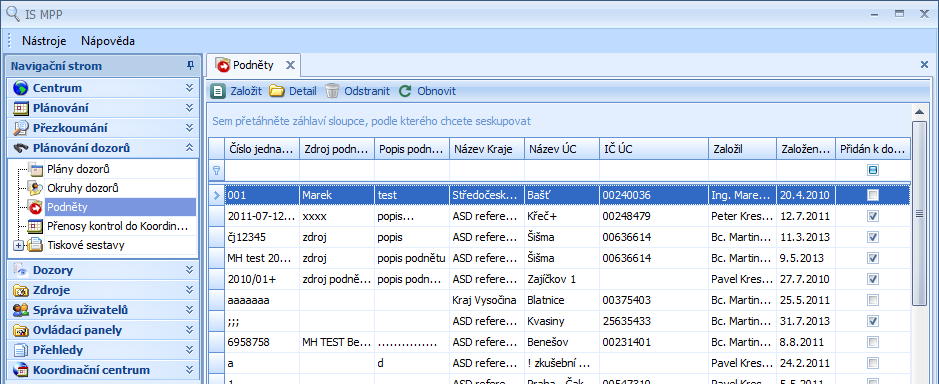Expand the Centrum group chevron
The image size is (939, 384).
189,88
